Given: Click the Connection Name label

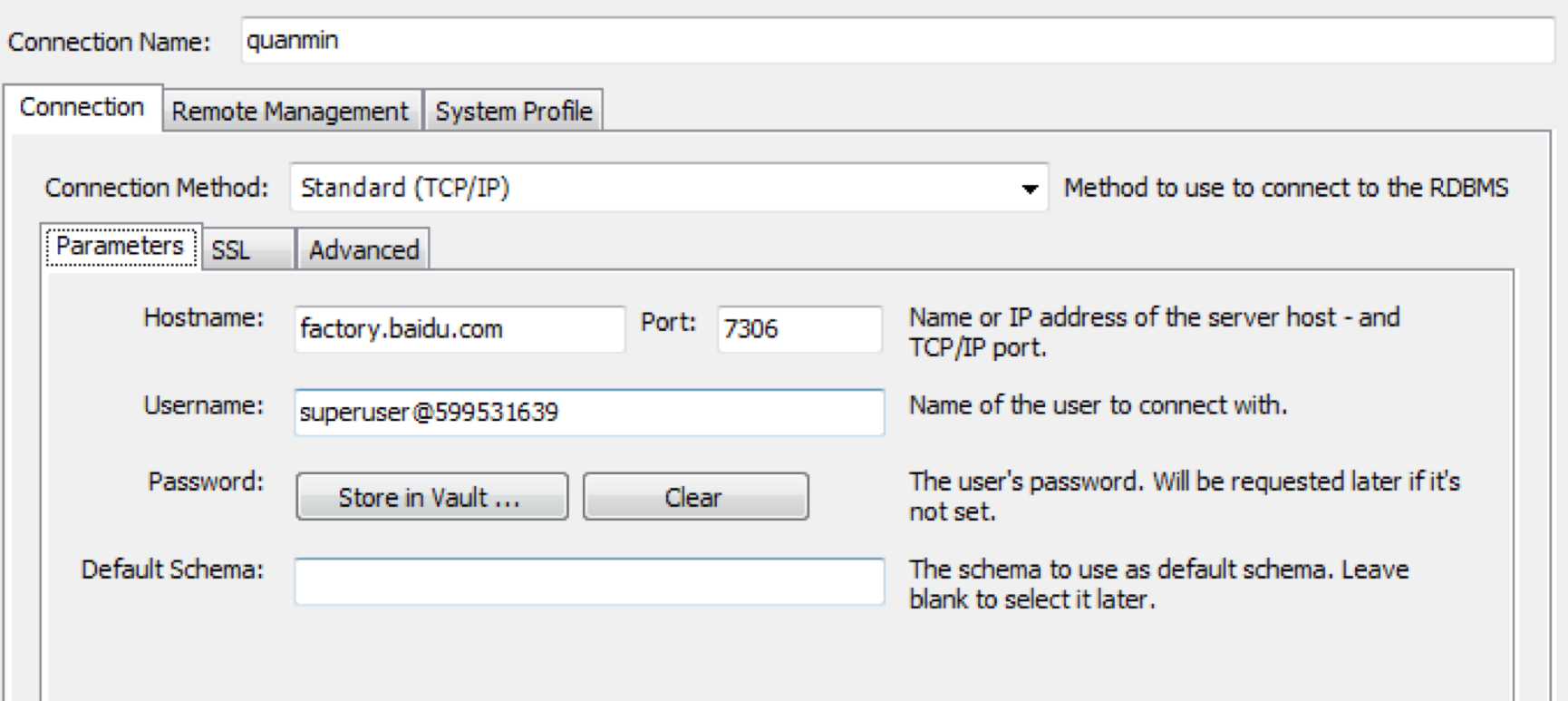Looking at the screenshot, I should 109,42.
